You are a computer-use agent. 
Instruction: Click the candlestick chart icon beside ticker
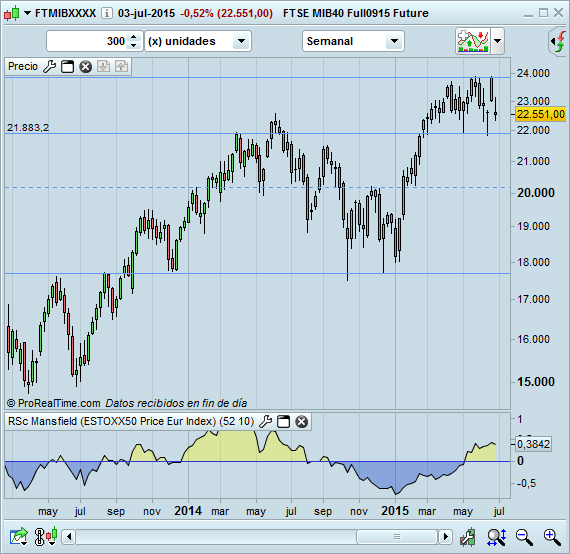(11, 13)
